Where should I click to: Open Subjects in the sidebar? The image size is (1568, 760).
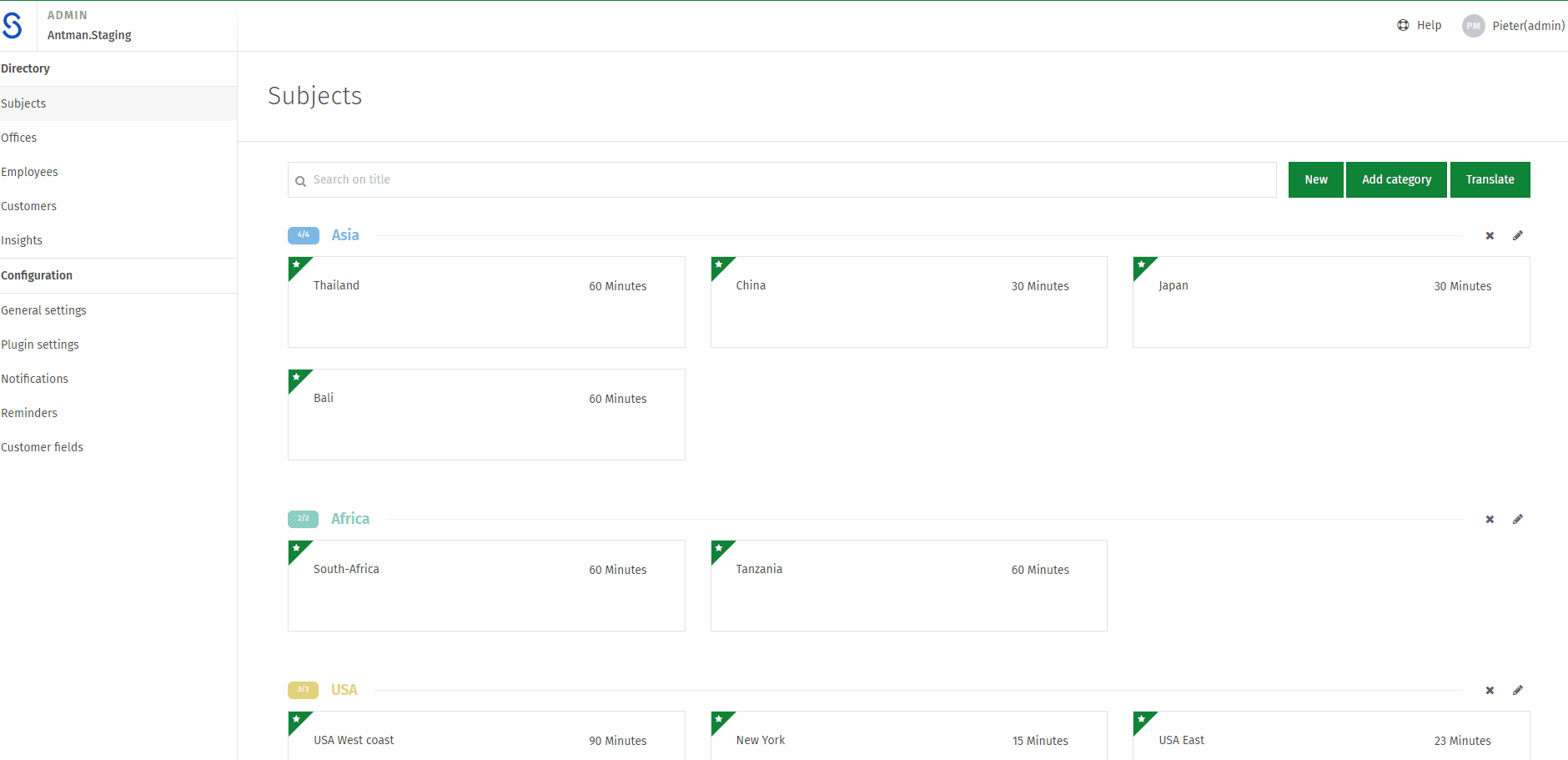point(118,103)
